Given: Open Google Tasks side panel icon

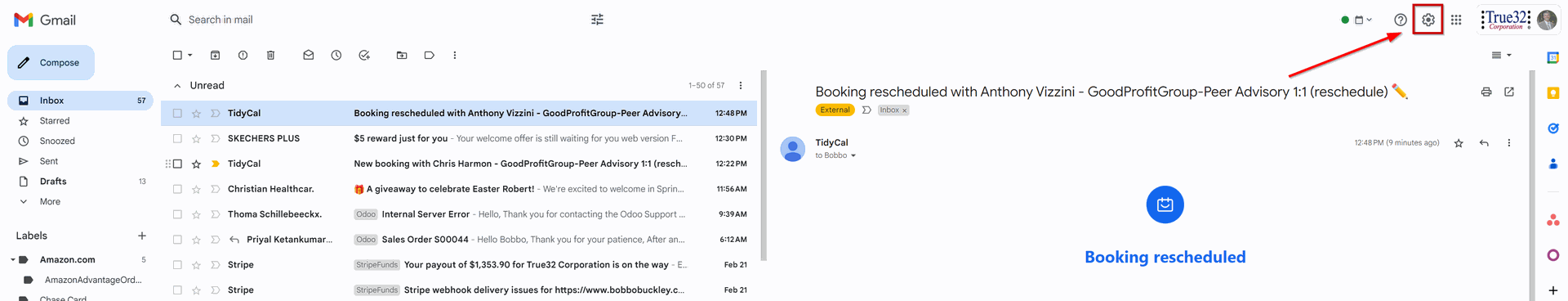Looking at the screenshot, I should coord(1552,128).
